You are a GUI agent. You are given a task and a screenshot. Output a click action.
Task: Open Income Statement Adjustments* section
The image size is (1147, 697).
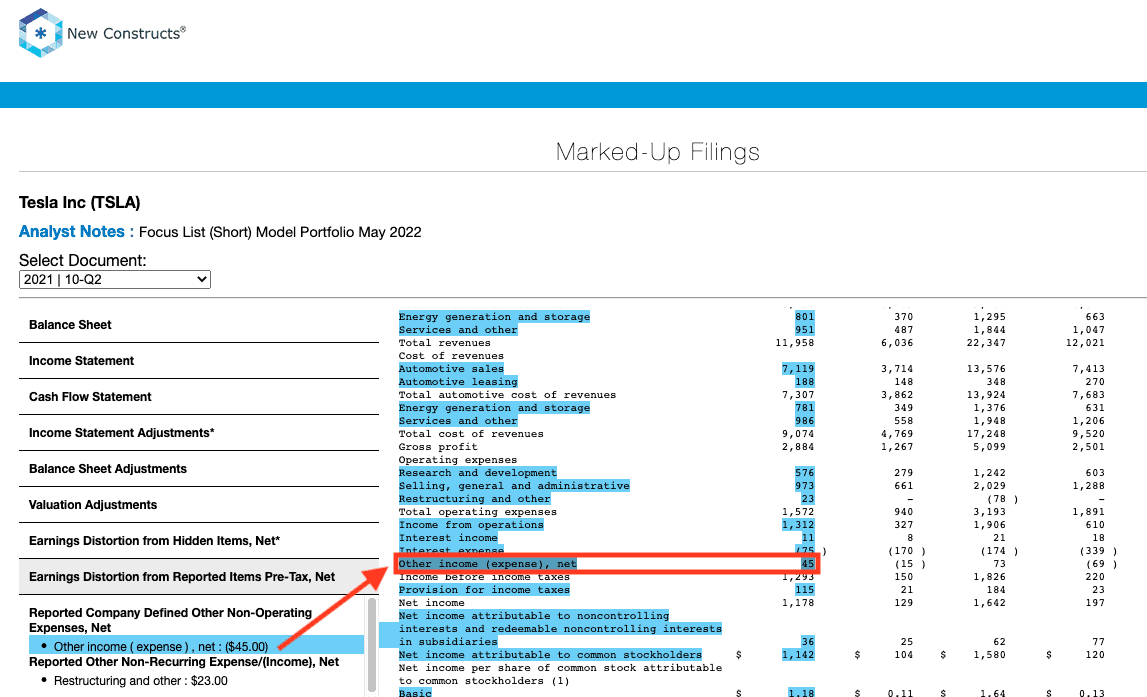pos(199,432)
